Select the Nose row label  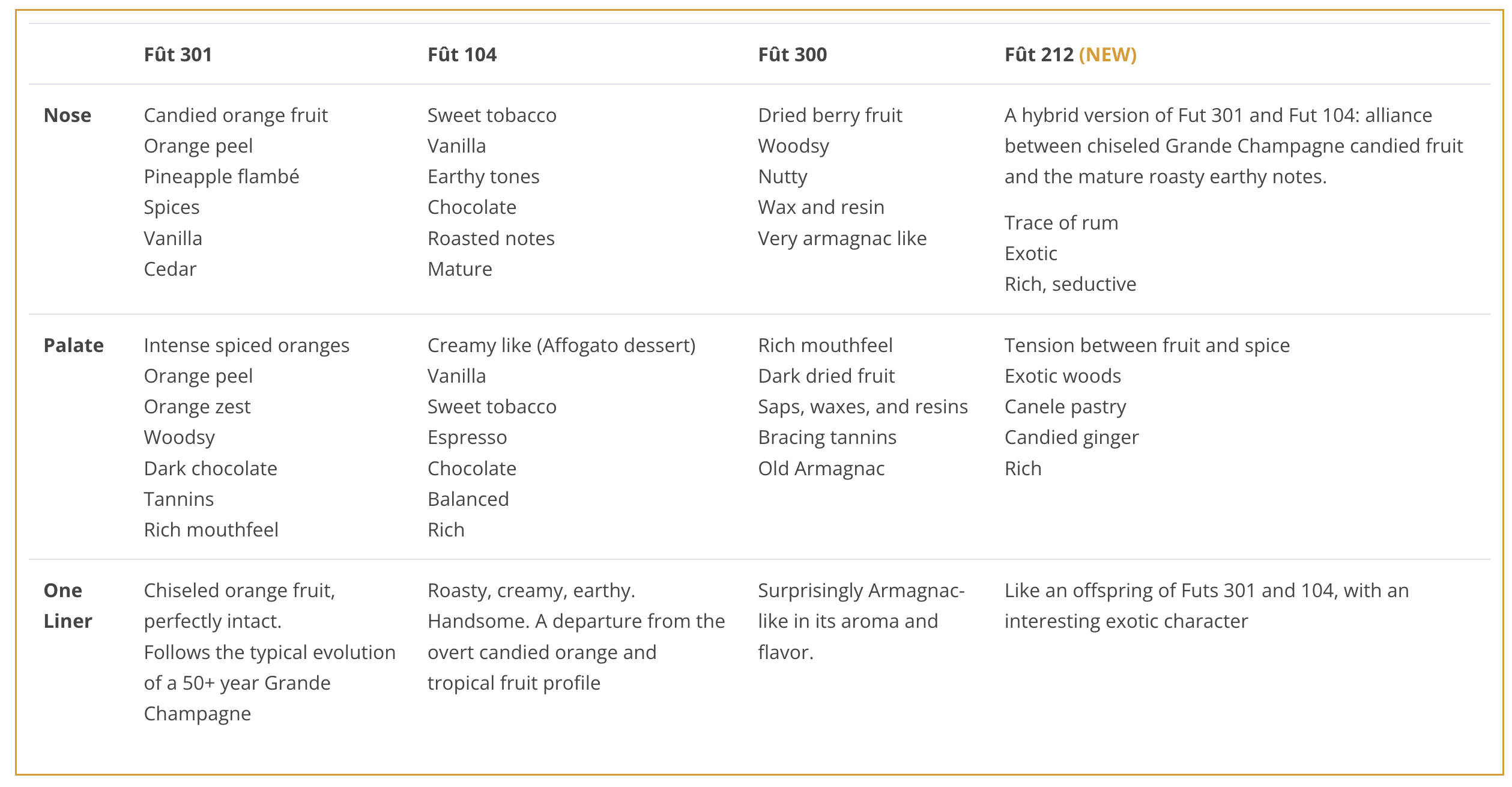click(67, 115)
